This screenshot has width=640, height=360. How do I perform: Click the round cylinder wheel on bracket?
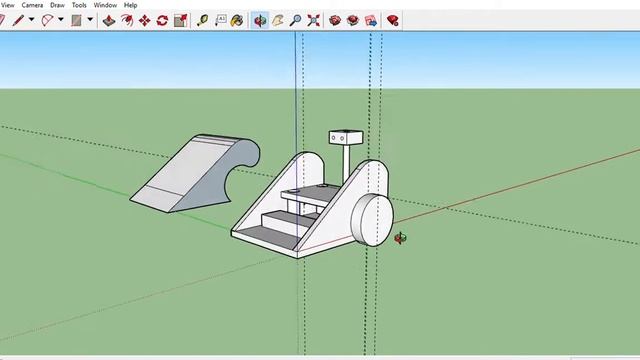pos(372,220)
